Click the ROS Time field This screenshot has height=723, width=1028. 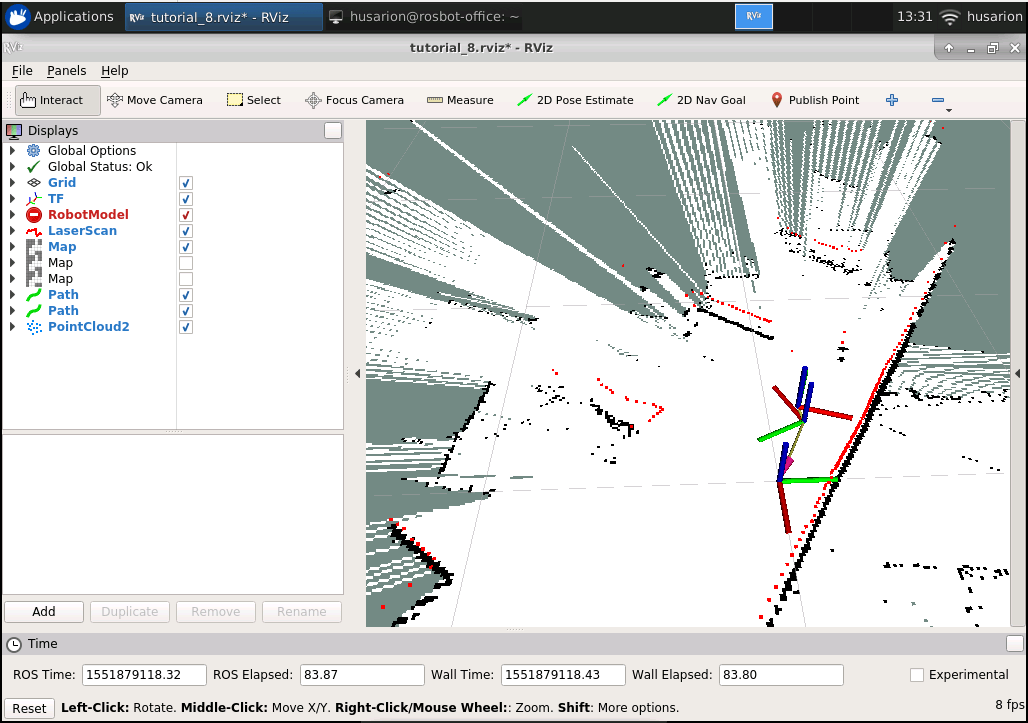(x=144, y=674)
